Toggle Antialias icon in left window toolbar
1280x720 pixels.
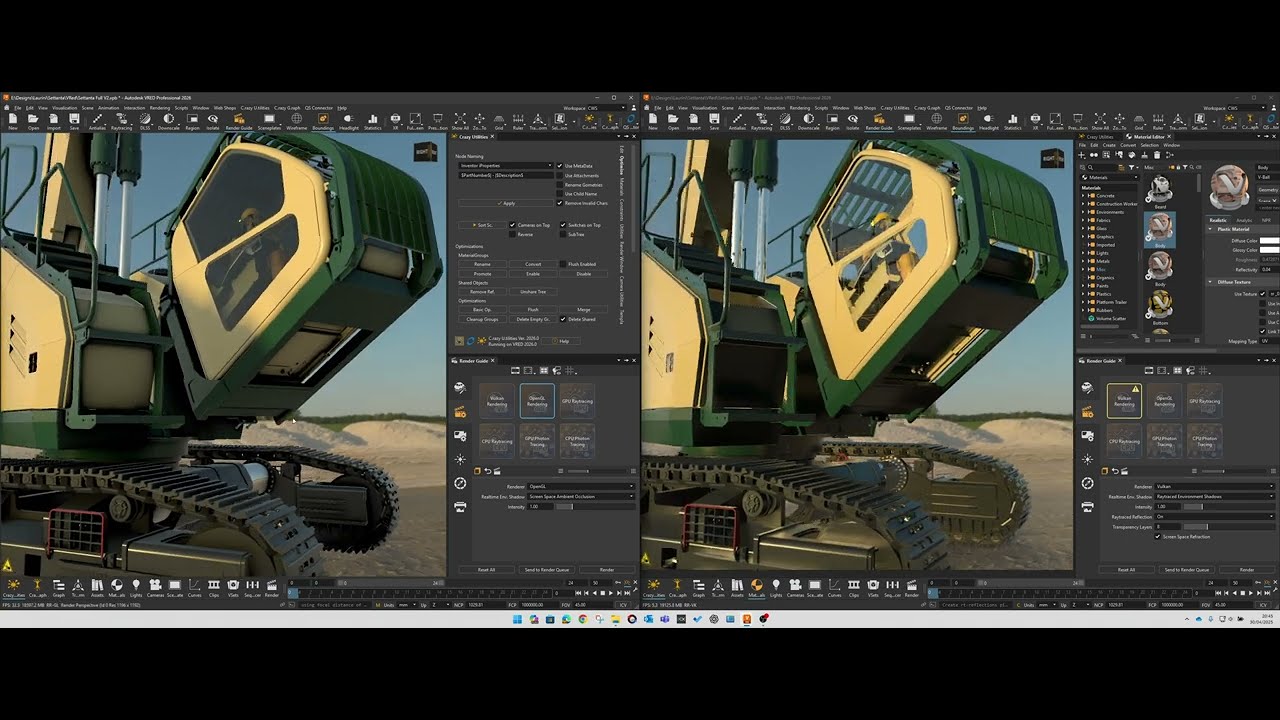(x=97, y=121)
